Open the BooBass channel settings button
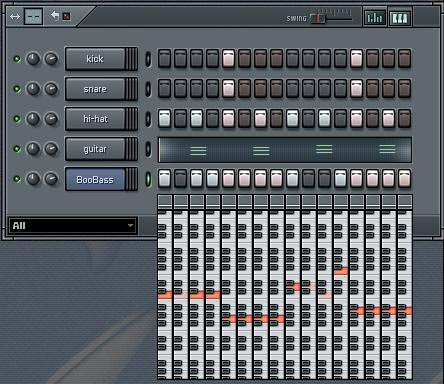 pos(101,179)
